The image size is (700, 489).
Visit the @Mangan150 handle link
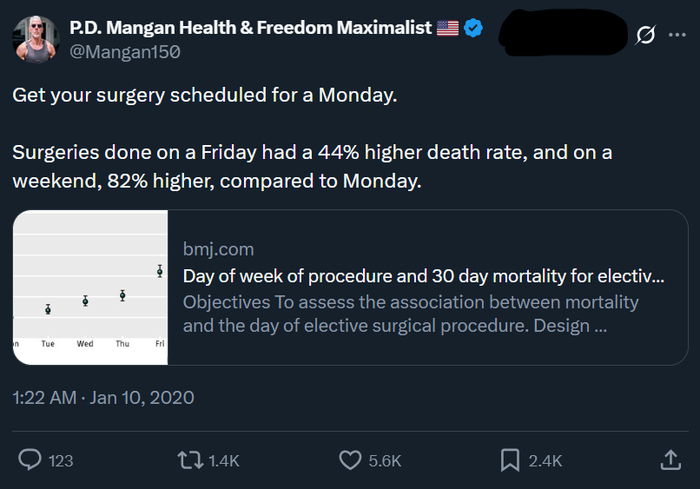click(124, 52)
